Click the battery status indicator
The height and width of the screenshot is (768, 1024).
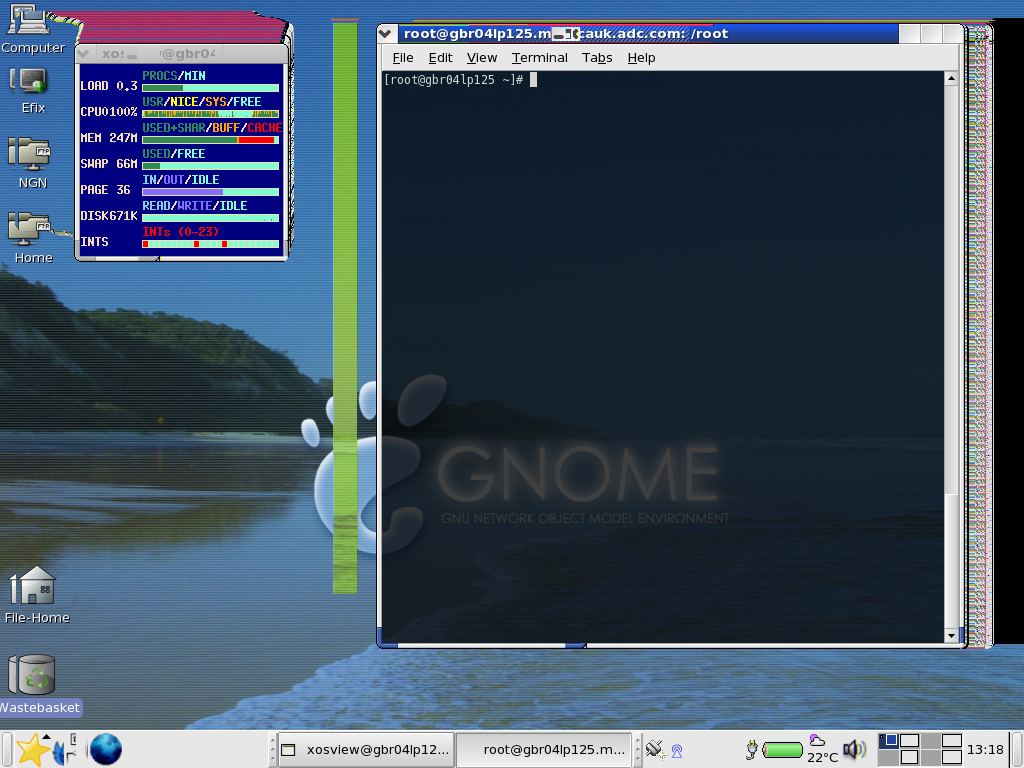[783, 749]
